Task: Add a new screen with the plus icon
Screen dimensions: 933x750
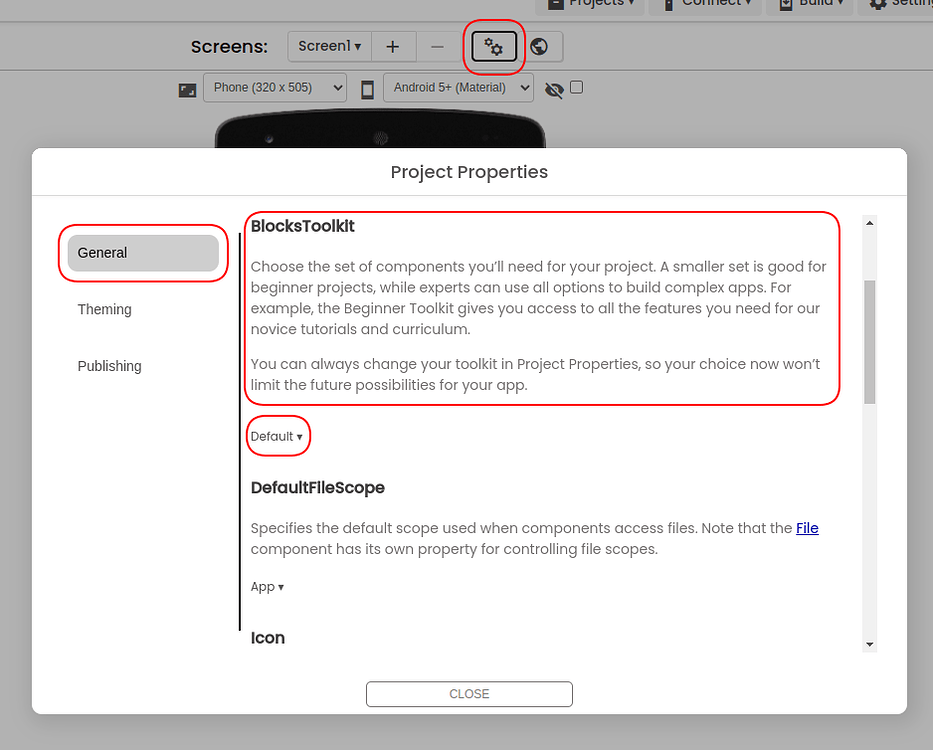Action: 393,46
